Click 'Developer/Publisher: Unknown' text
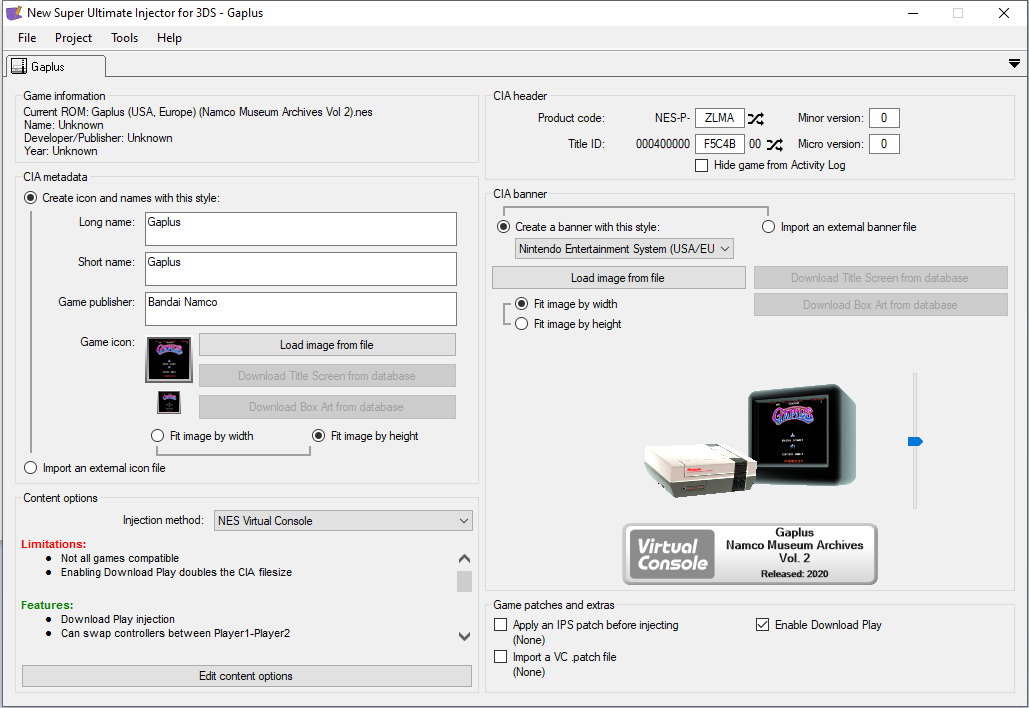1029x708 pixels. pyautogui.click(x=98, y=138)
